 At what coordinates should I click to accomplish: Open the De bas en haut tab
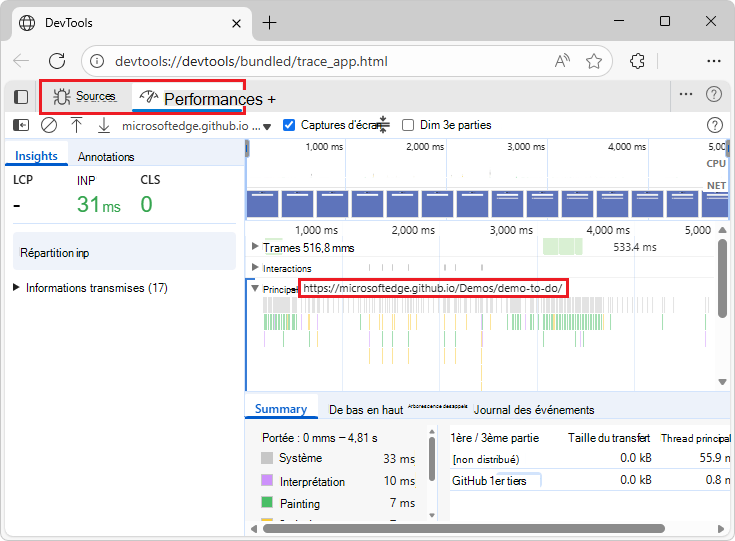(366, 410)
